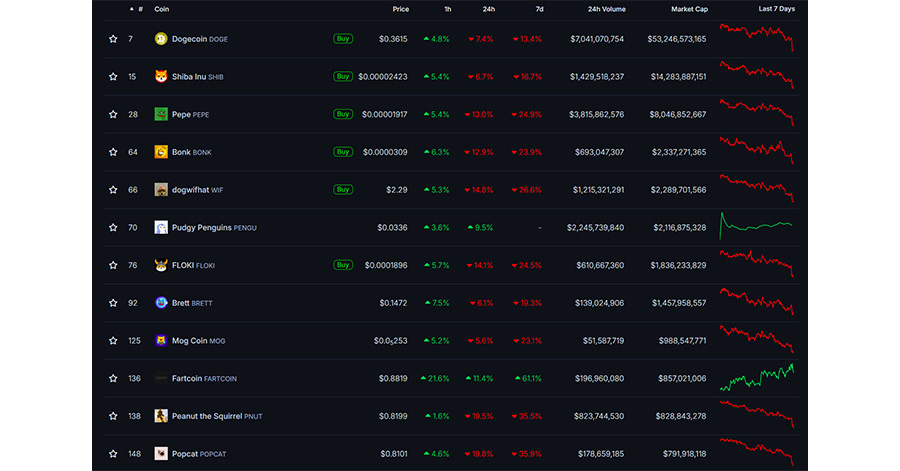This screenshot has width=900, height=471.
Task: Open the Mog Coin MOG page
Action: click(199, 341)
